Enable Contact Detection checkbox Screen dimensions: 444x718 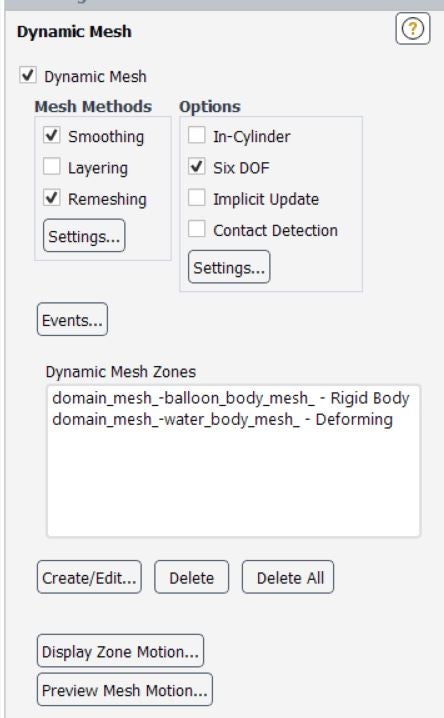tap(196, 229)
